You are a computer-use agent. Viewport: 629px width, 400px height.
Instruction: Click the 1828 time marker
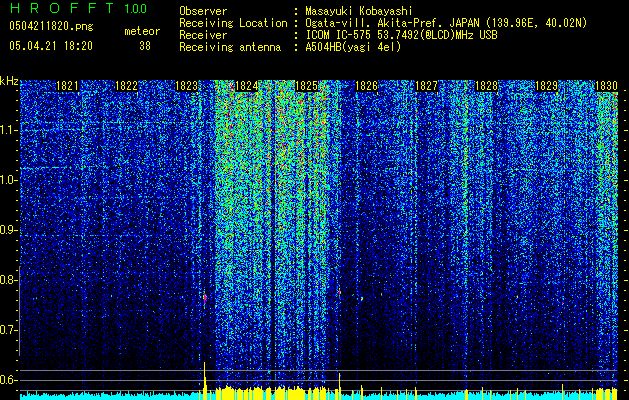[487, 86]
